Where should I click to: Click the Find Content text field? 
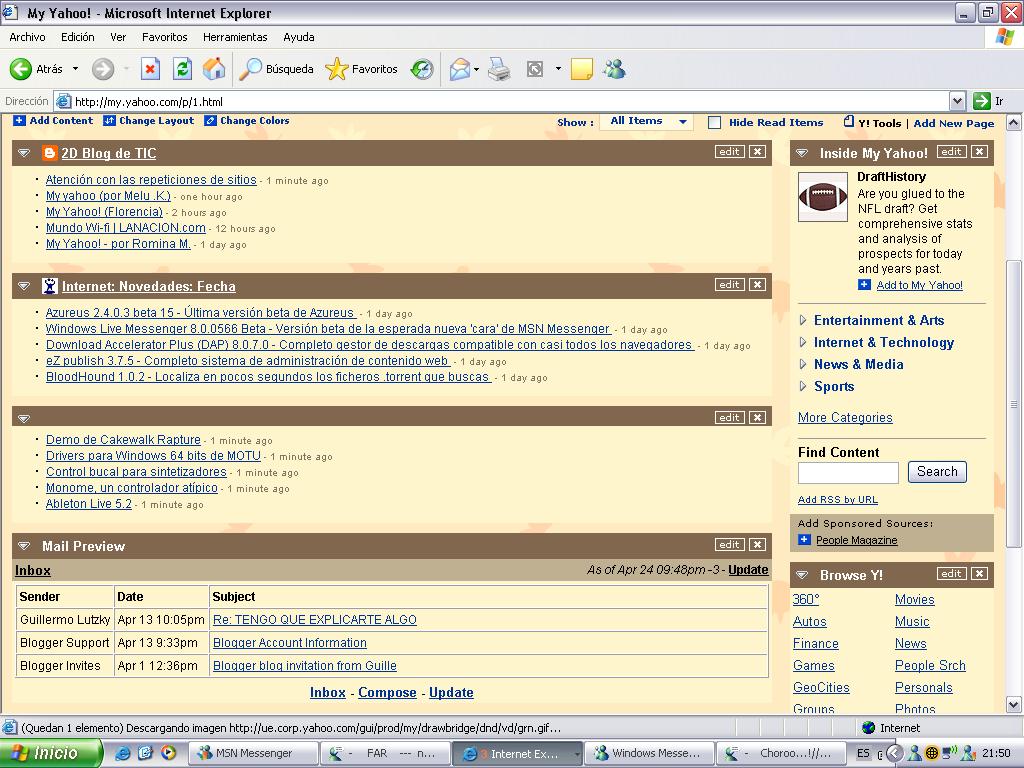point(848,472)
